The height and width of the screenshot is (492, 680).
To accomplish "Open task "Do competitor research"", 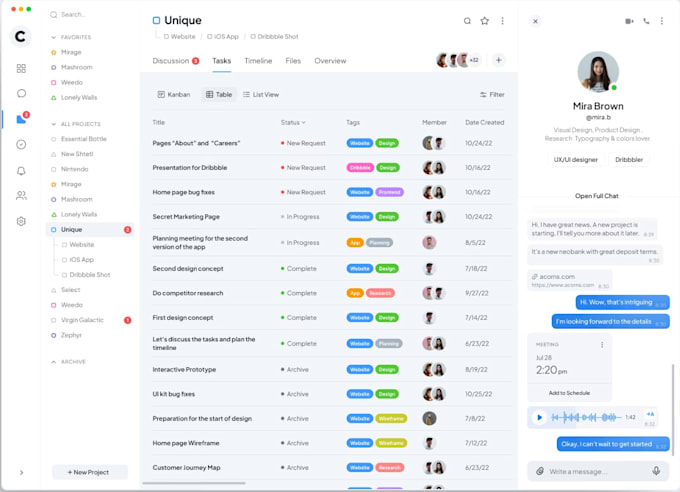I will (188, 293).
